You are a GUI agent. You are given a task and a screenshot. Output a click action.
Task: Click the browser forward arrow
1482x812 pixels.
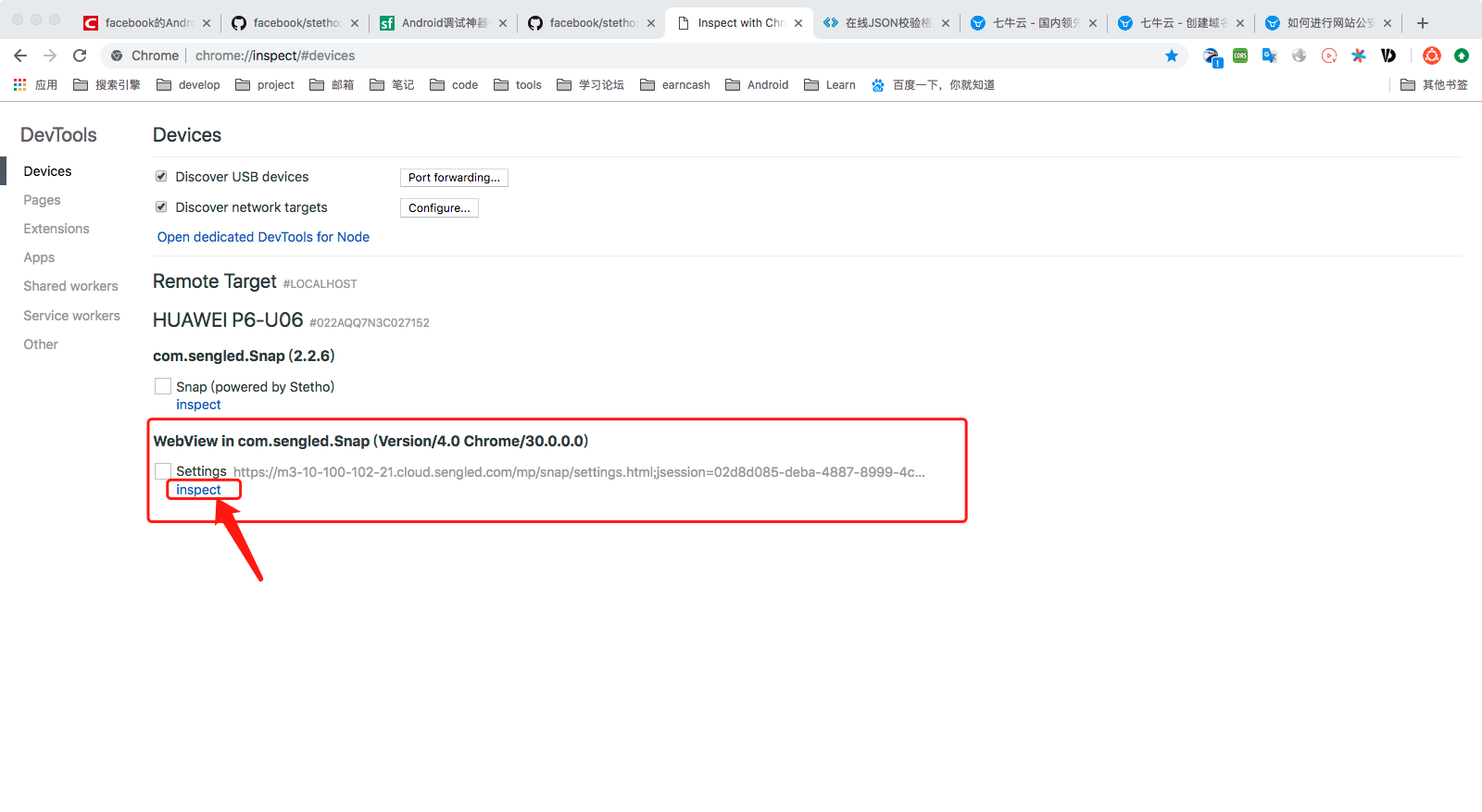[50, 56]
